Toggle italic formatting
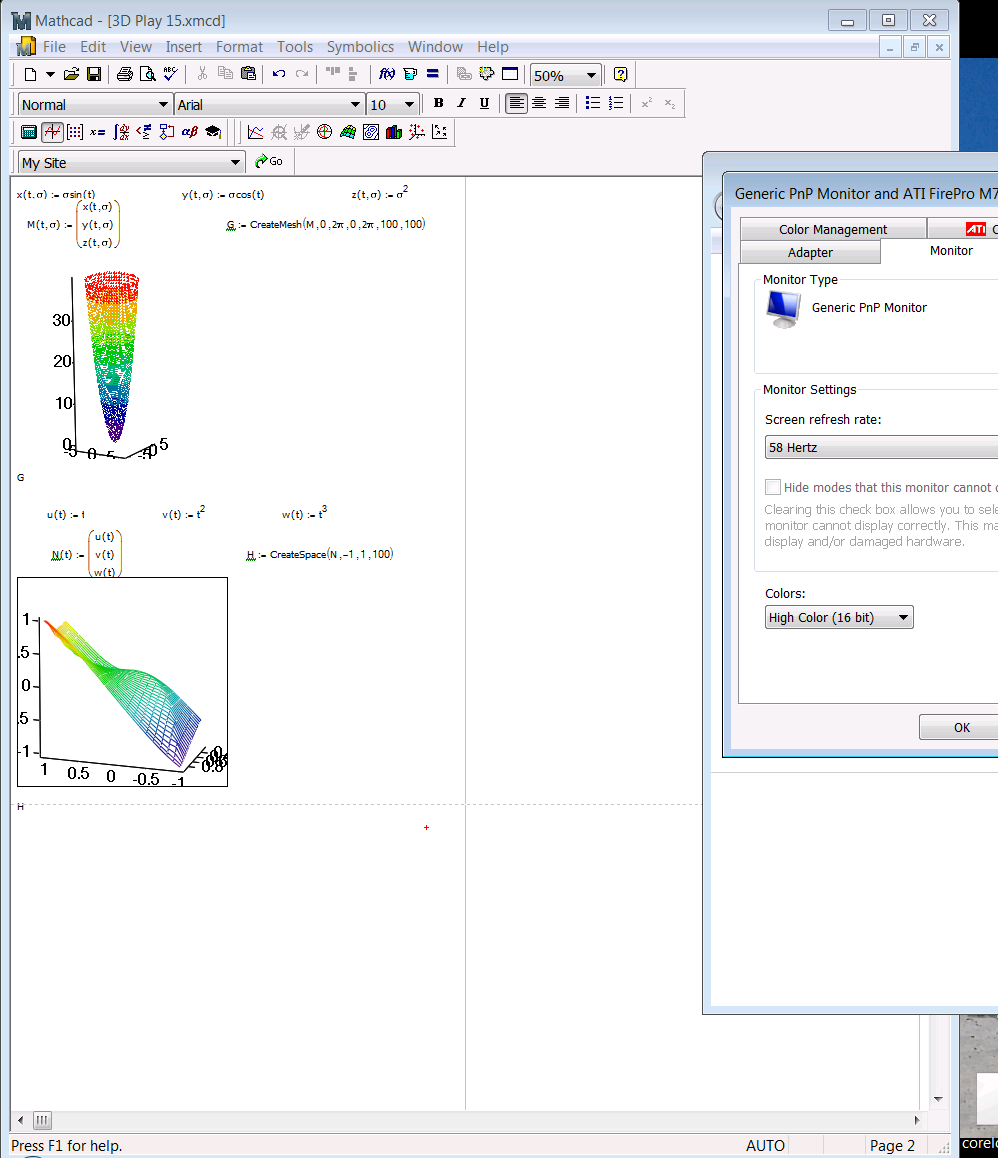Viewport: 998px width, 1158px height. tap(462, 103)
